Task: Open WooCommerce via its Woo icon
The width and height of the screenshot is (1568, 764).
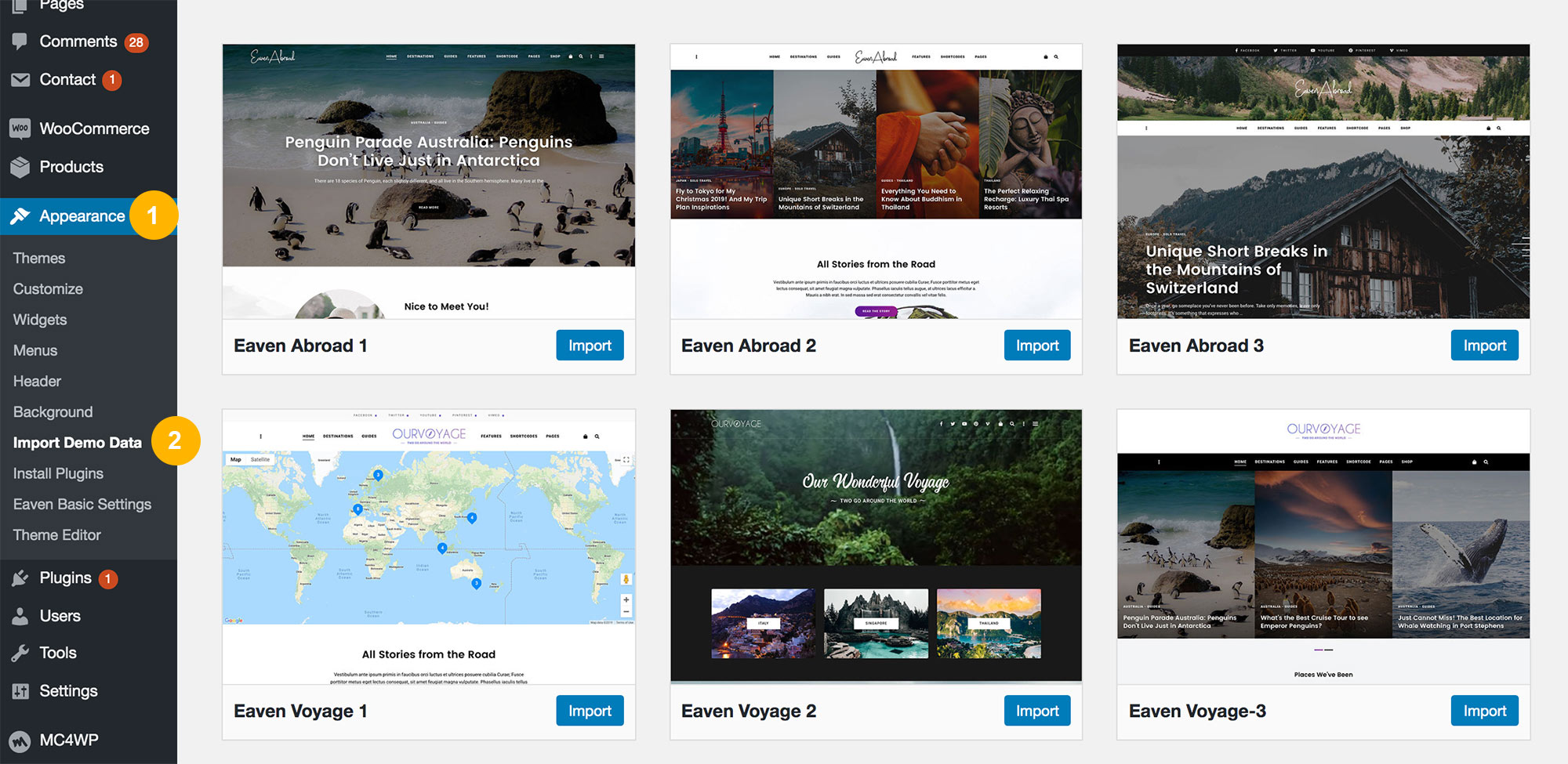Action: 20,128
